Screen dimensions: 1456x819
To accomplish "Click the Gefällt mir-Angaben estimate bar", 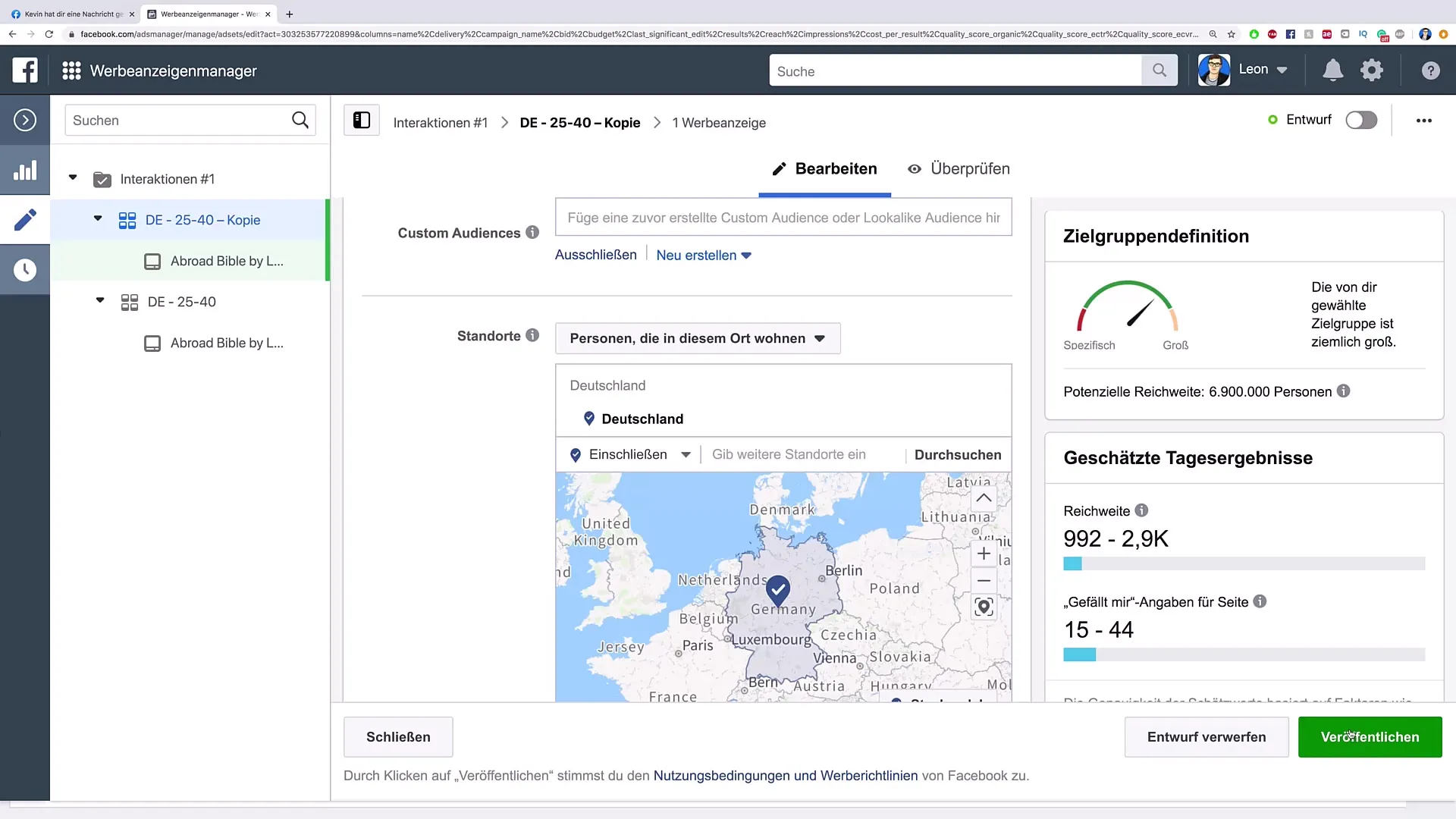I will tap(1244, 654).
